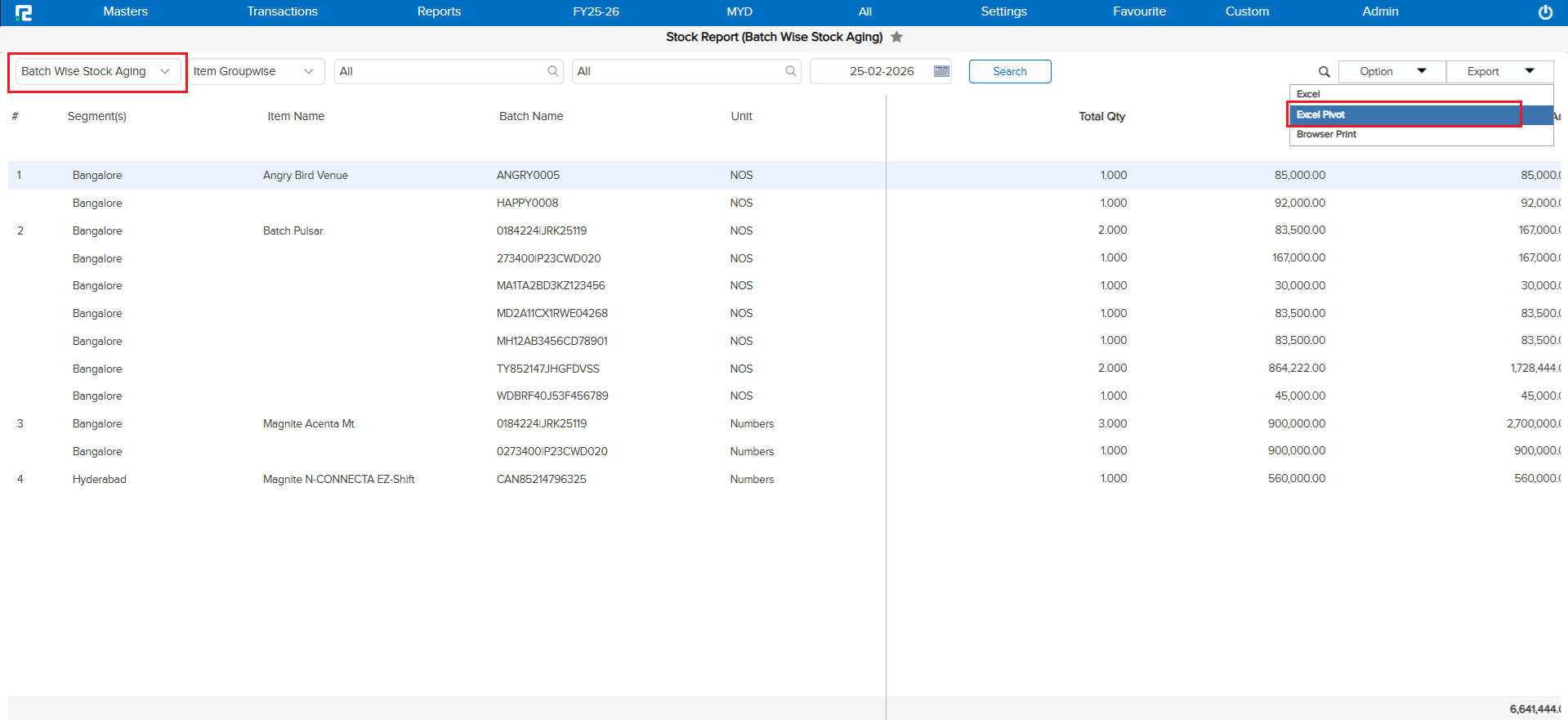Click search icon in first All field
The image size is (1568, 720).
553,71
